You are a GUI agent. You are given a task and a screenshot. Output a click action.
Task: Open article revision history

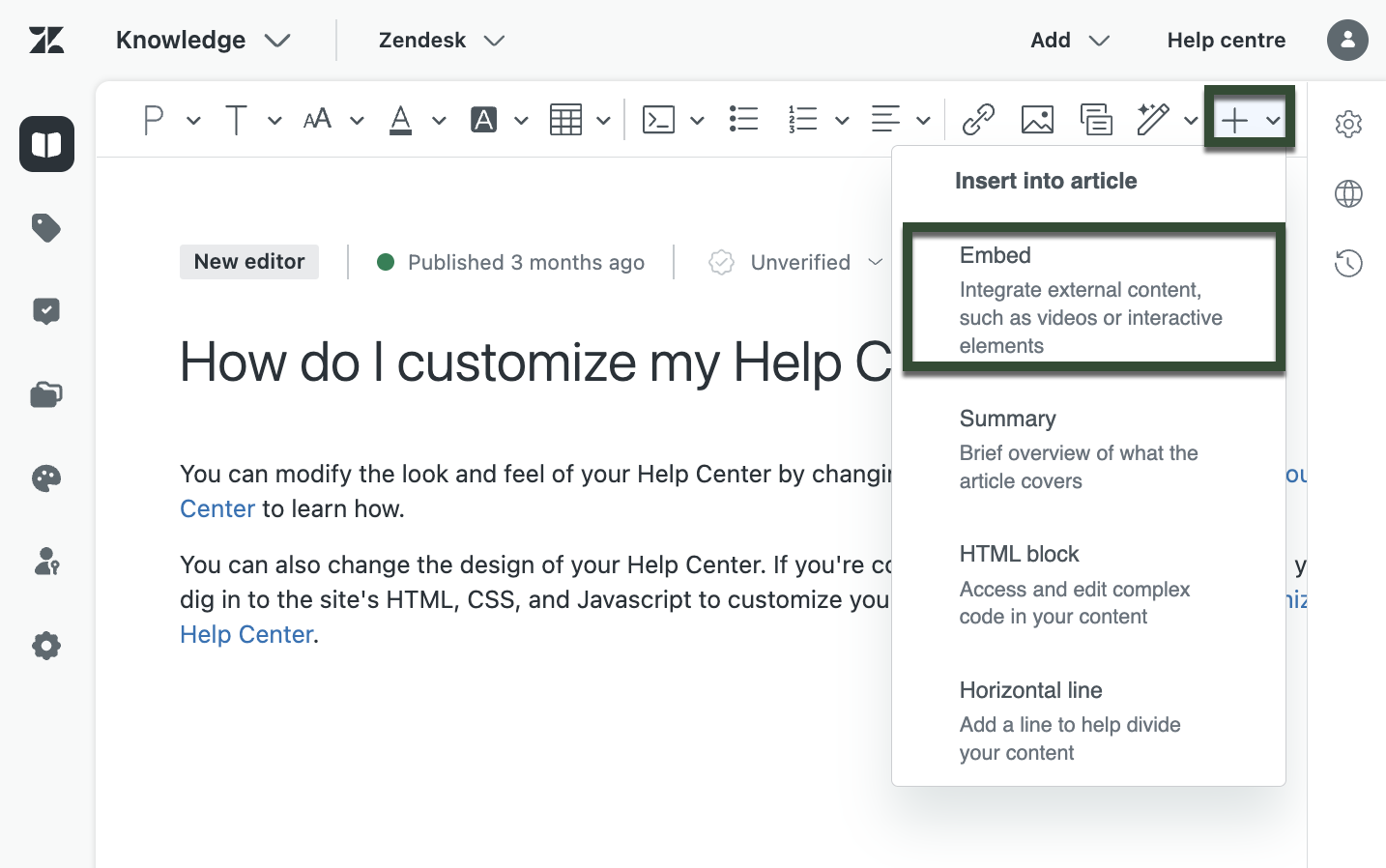click(1348, 262)
